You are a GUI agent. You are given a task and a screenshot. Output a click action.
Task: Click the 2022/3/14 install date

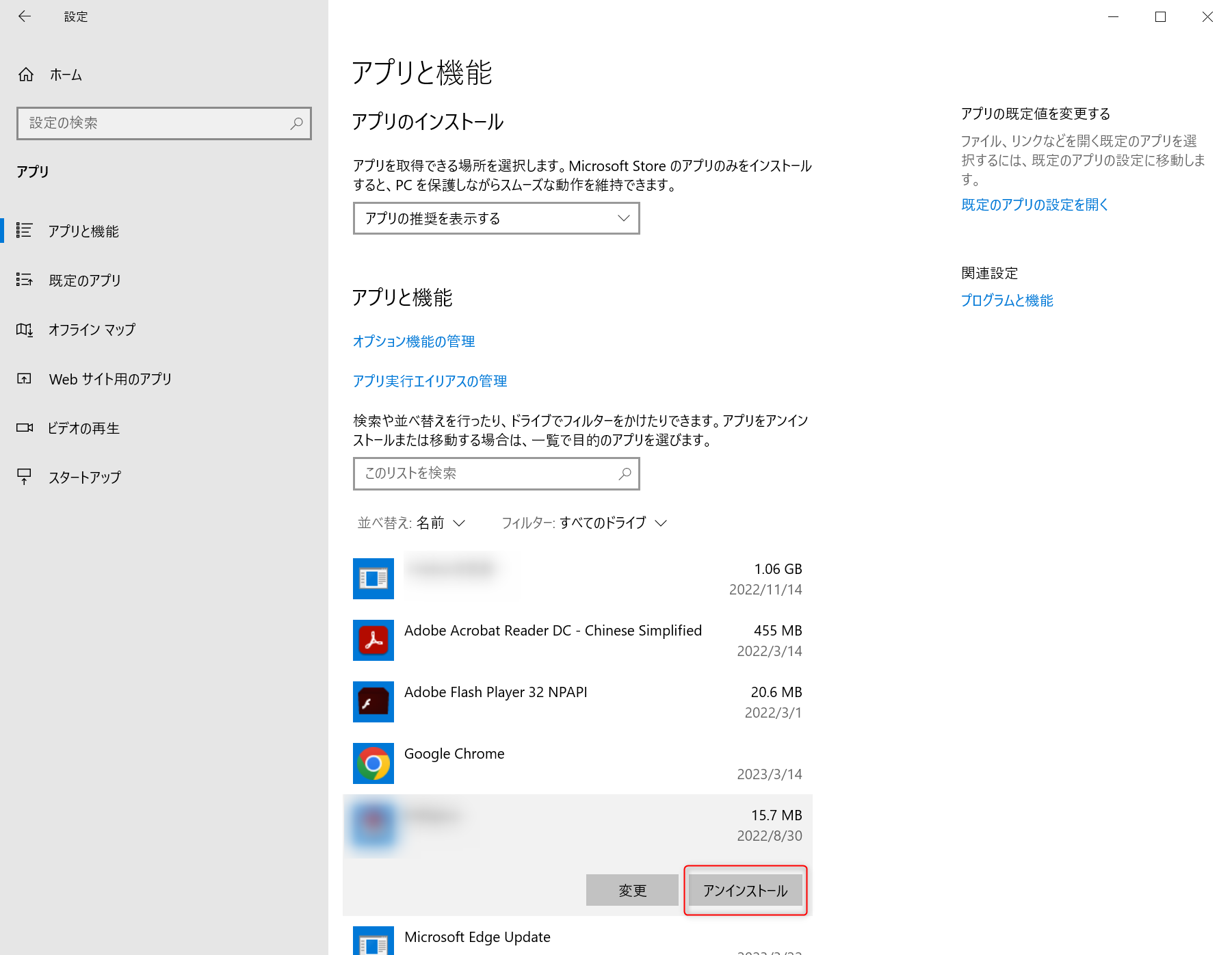coord(770,651)
